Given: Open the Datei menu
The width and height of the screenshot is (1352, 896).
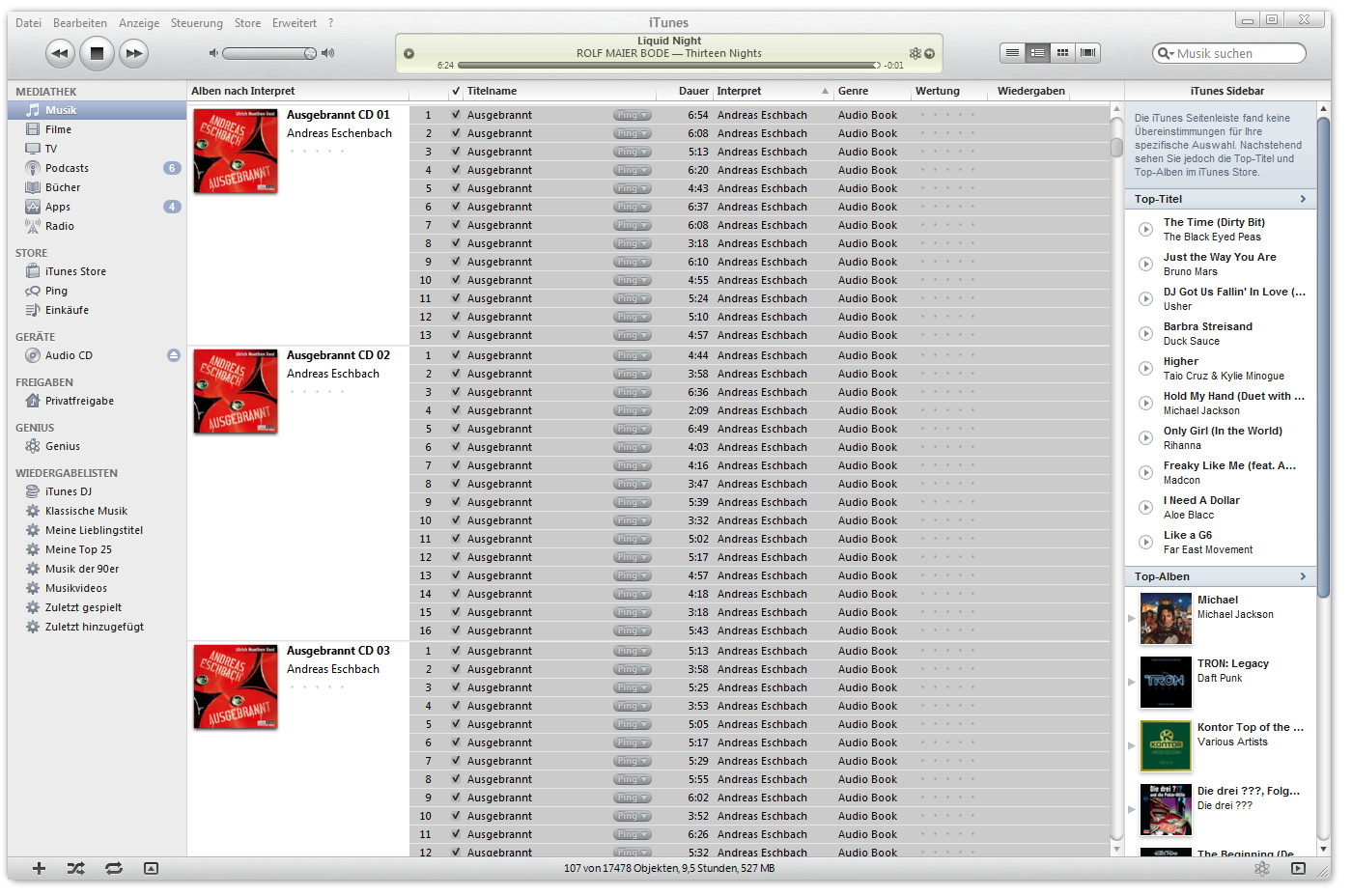Looking at the screenshot, I should 28,23.
